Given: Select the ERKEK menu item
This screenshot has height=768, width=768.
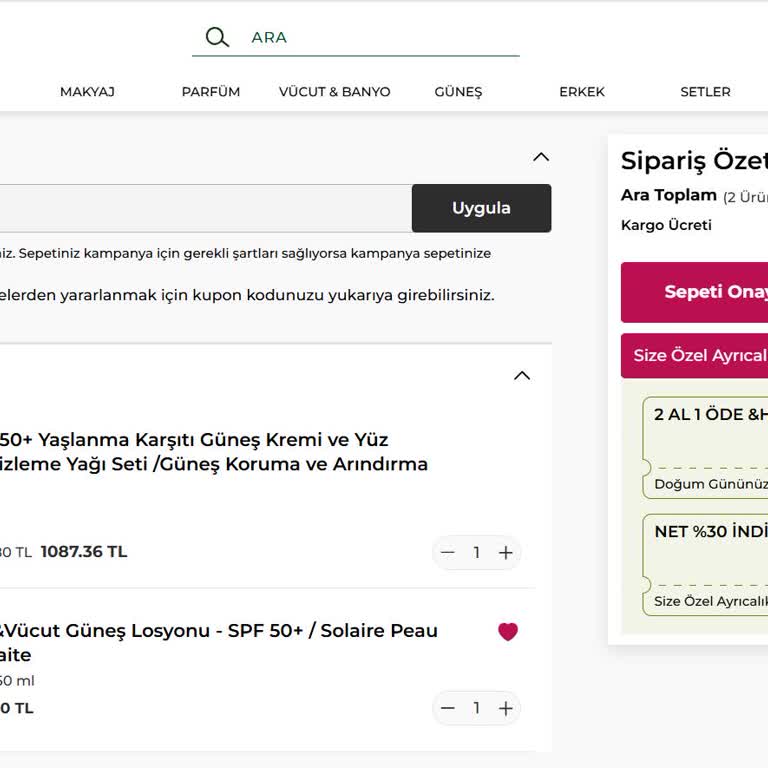Looking at the screenshot, I should tap(582, 92).
